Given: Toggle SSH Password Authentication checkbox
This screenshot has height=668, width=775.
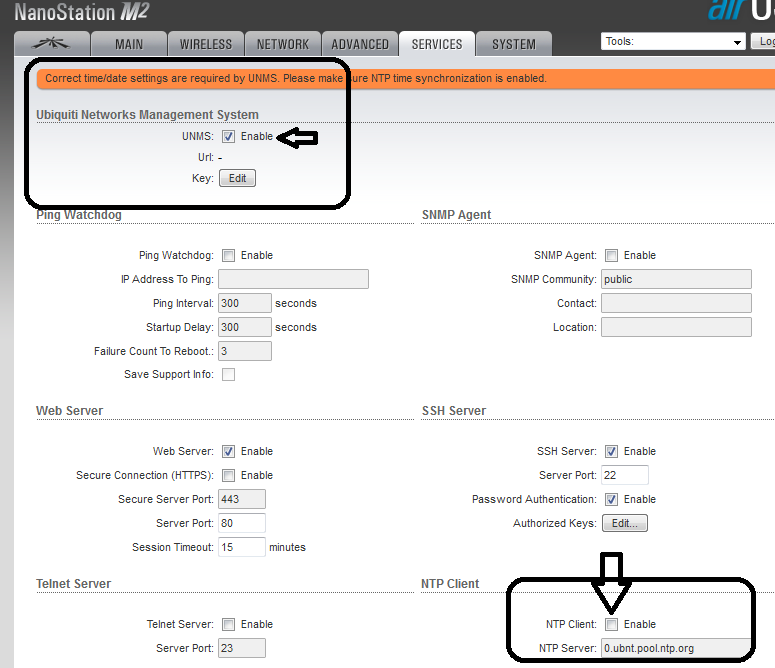Looking at the screenshot, I should coord(612,499).
